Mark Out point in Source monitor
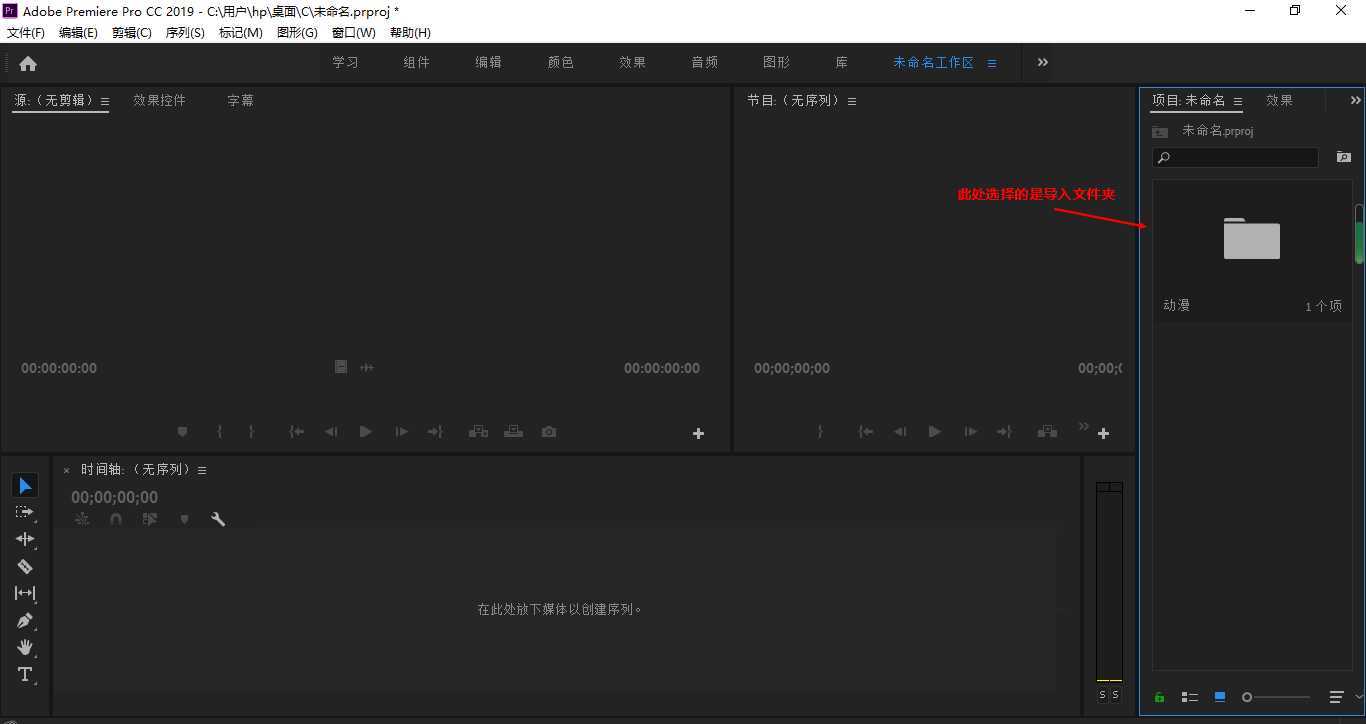Image resolution: width=1366 pixels, height=724 pixels. (x=251, y=432)
